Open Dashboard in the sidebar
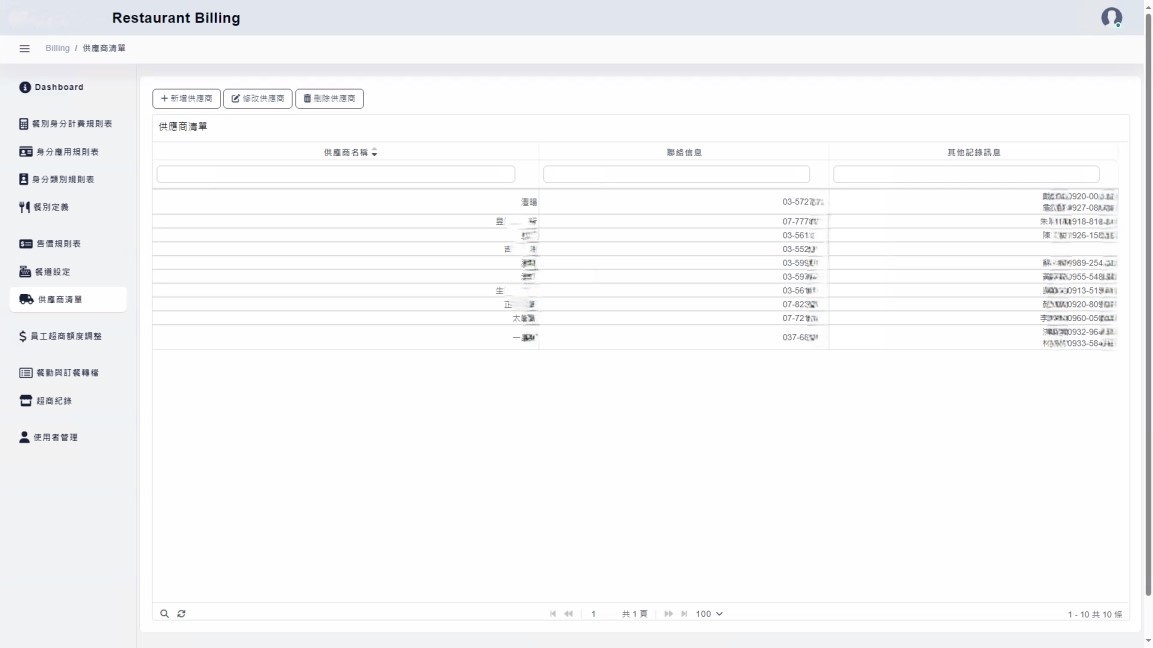 pyautogui.click(x=59, y=87)
